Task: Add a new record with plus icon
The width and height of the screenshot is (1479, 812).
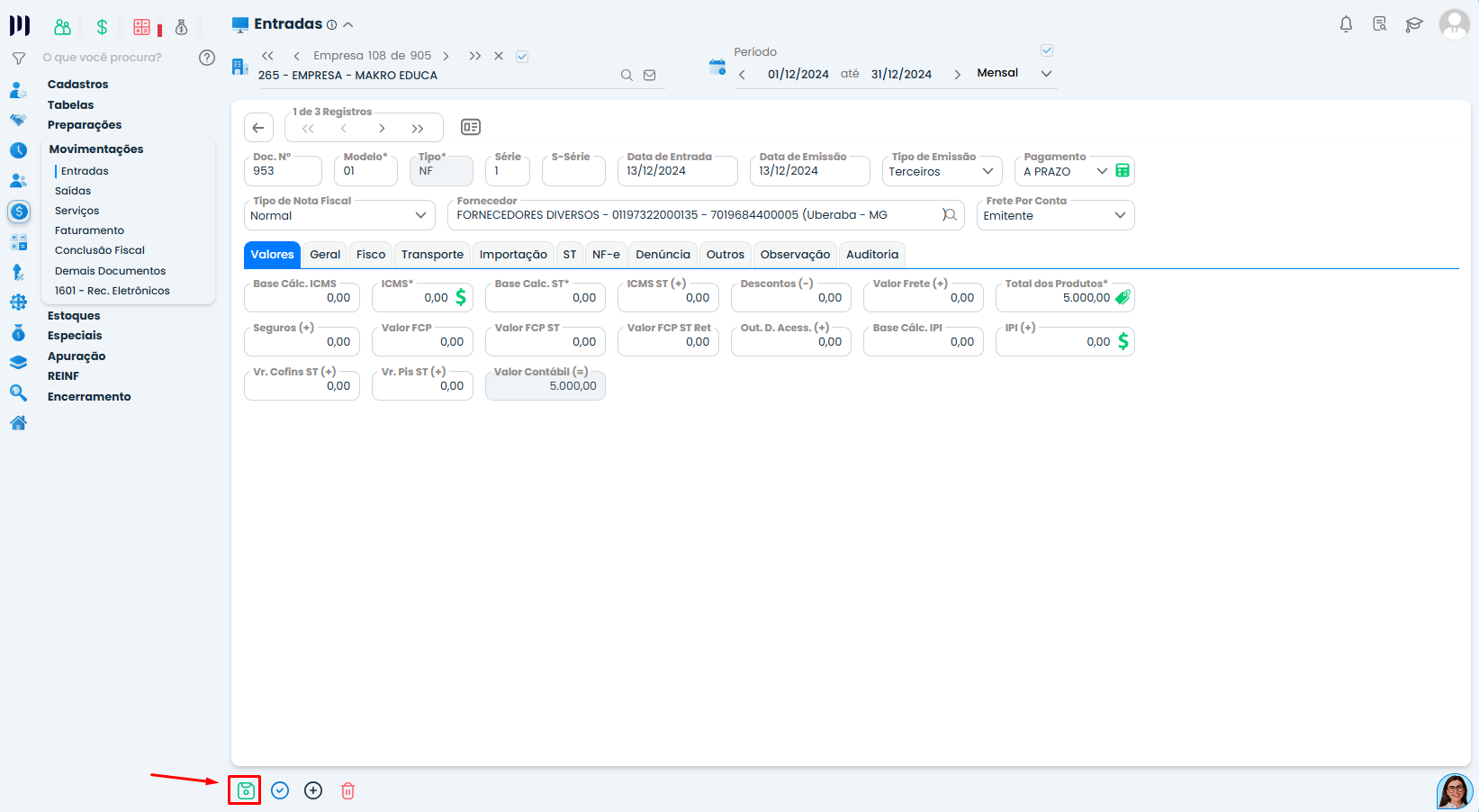Action: pos(313,790)
